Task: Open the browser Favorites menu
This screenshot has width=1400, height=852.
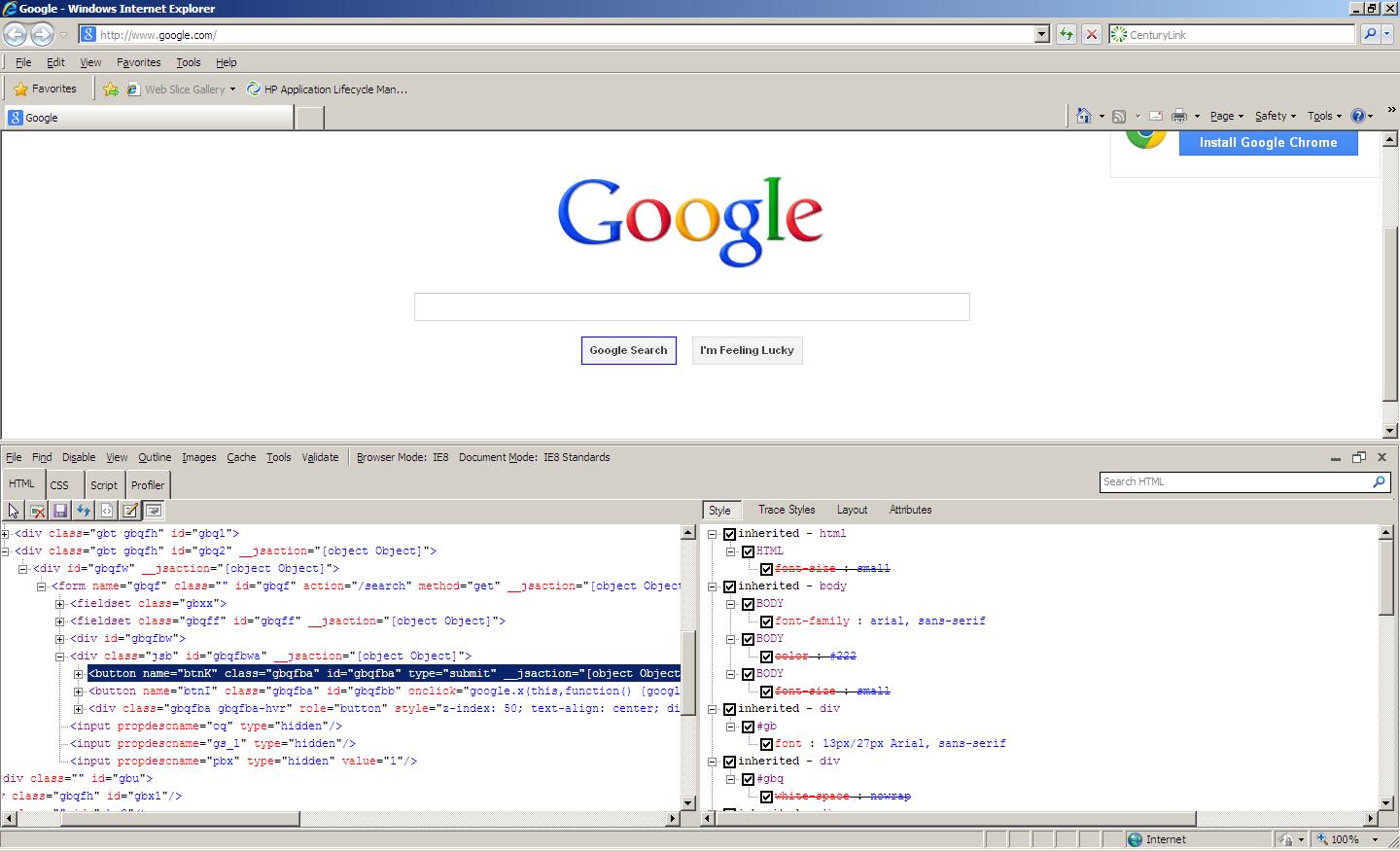Action: 138,62
